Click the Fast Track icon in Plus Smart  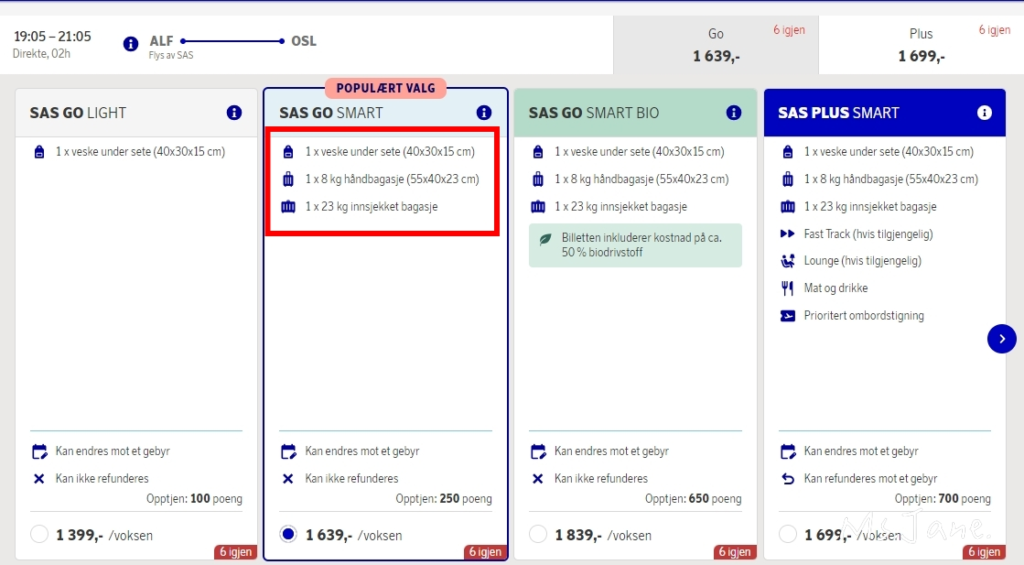(x=787, y=234)
